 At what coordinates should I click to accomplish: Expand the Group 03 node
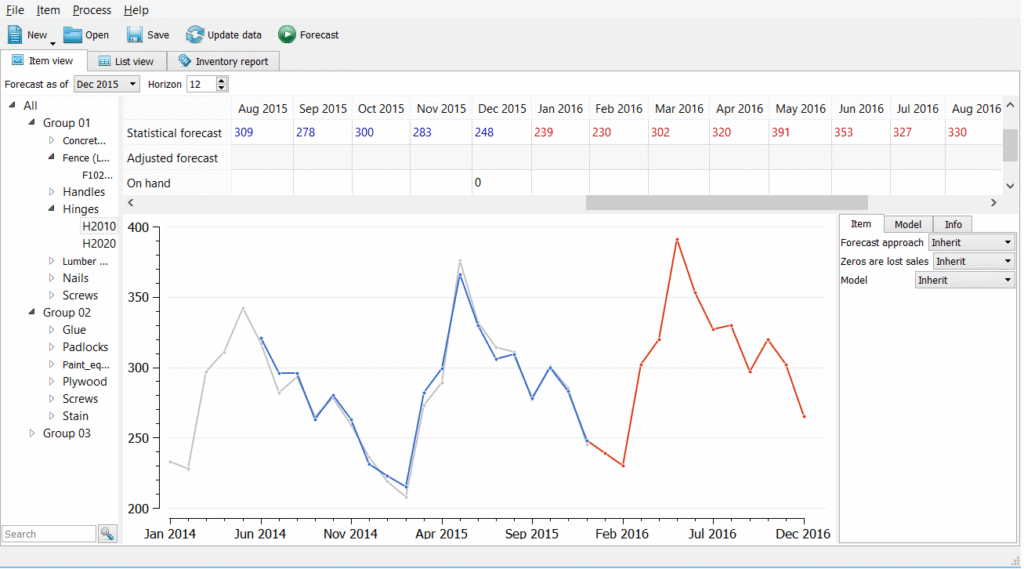[x=32, y=433]
